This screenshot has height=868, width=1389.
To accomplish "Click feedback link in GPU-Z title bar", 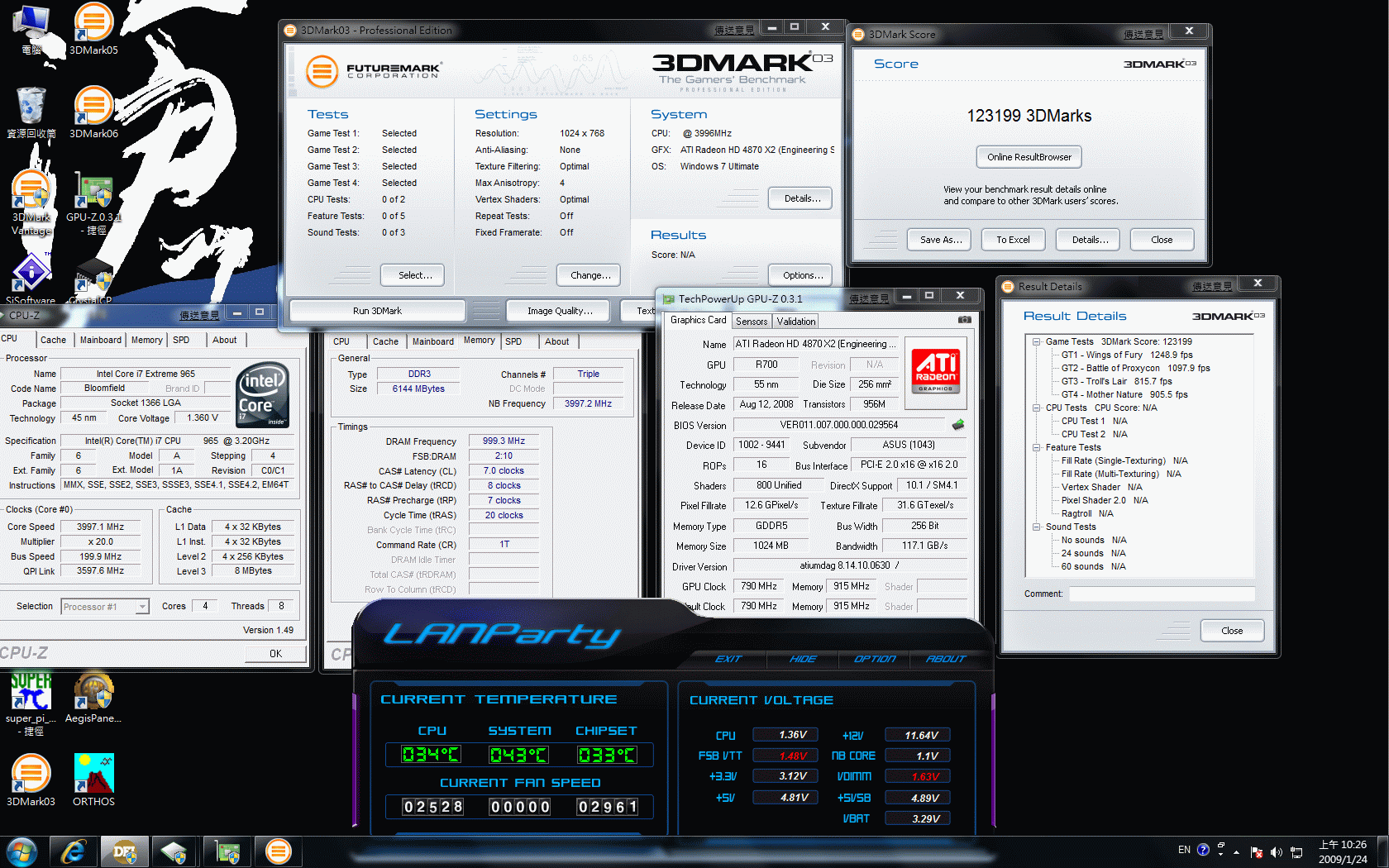I will (x=869, y=298).
